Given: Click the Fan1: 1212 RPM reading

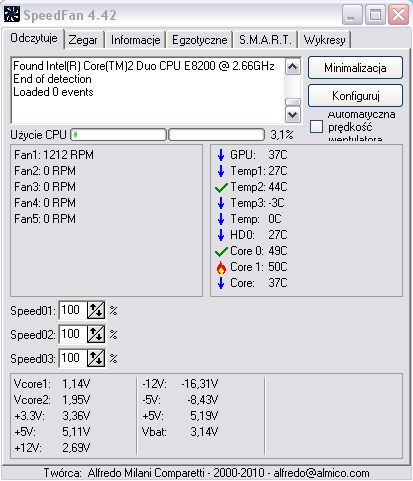Looking at the screenshot, I should pos(54,155).
